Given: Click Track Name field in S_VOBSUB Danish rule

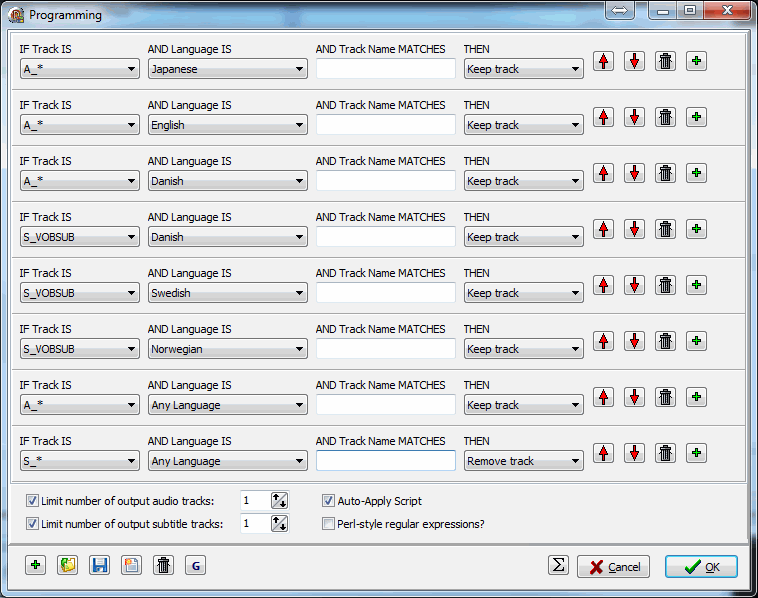Looking at the screenshot, I should click(386, 237).
